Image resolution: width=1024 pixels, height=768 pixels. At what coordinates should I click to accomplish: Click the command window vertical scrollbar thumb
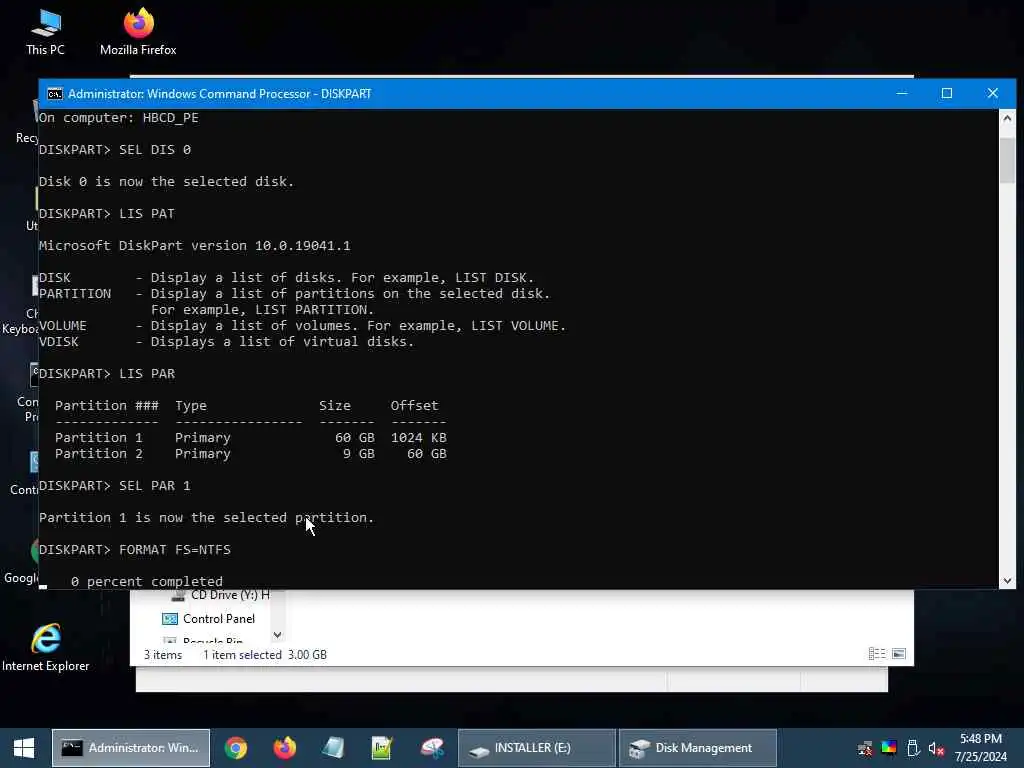[1007, 160]
